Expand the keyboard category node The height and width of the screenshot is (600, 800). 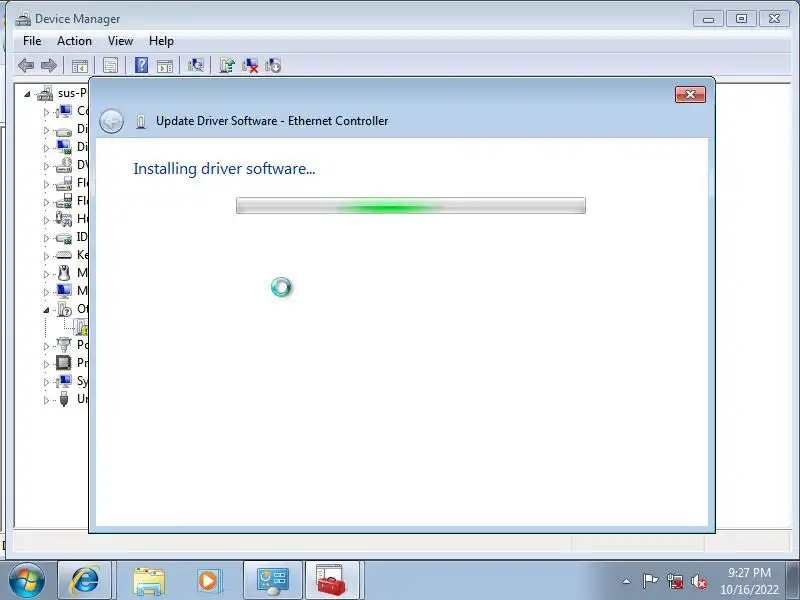click(x=46, y=256)
